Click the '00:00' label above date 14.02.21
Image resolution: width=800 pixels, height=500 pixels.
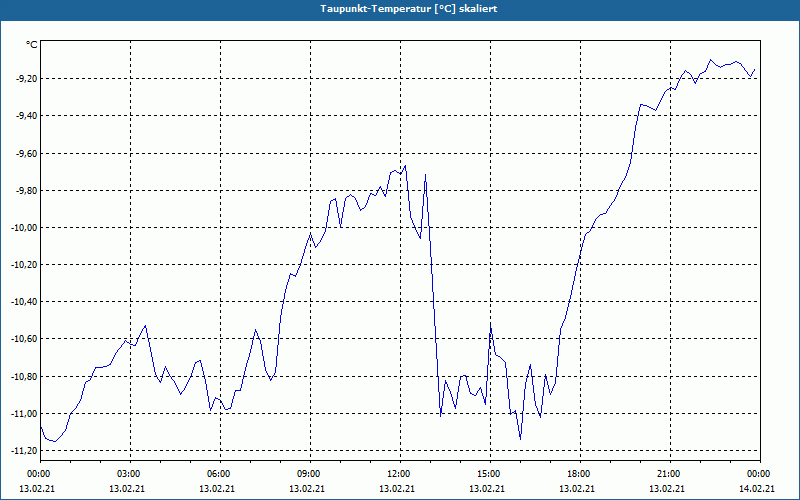click(760, 474)
